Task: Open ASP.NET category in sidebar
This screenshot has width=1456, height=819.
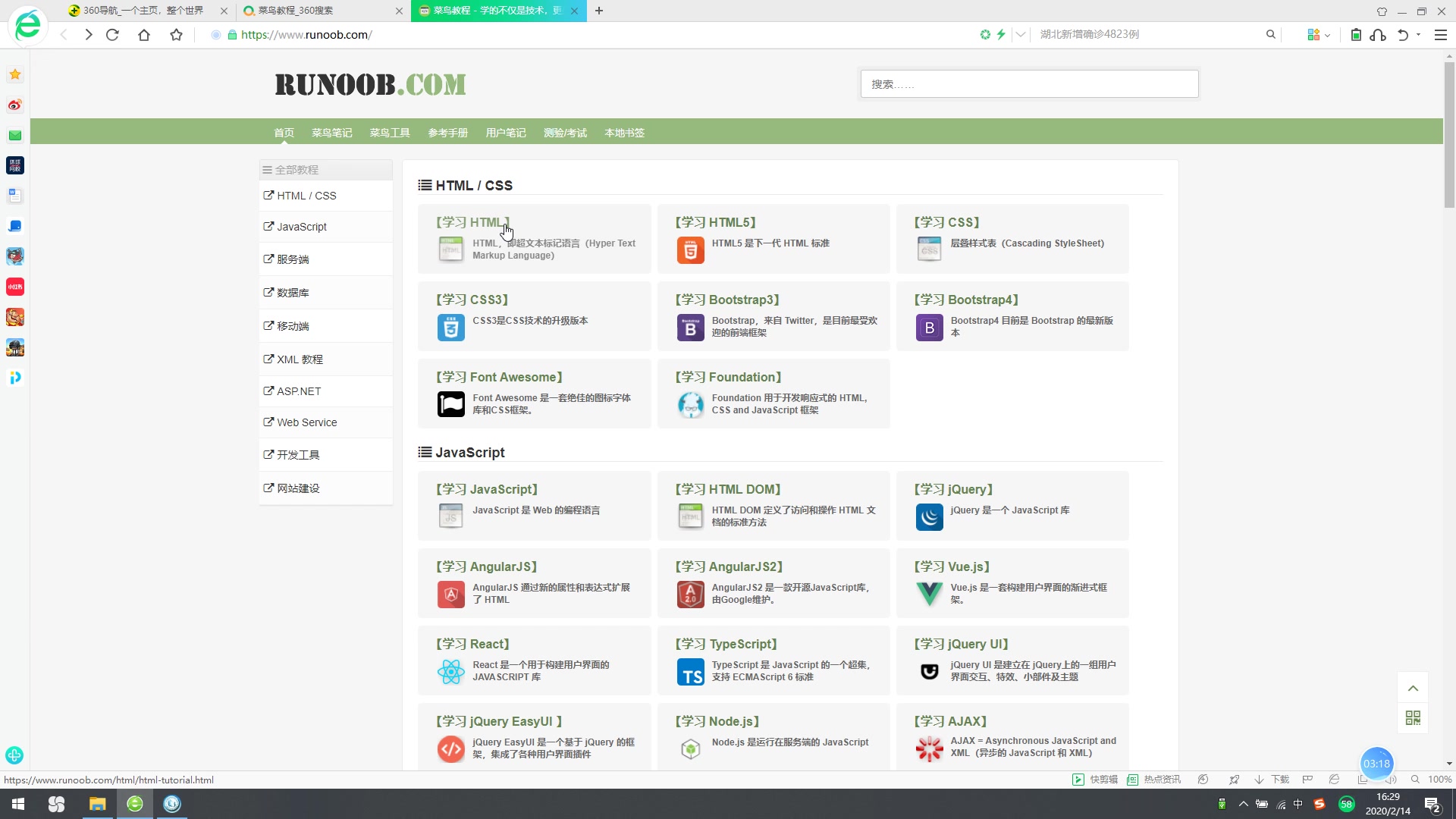Action: pos(326,391)
